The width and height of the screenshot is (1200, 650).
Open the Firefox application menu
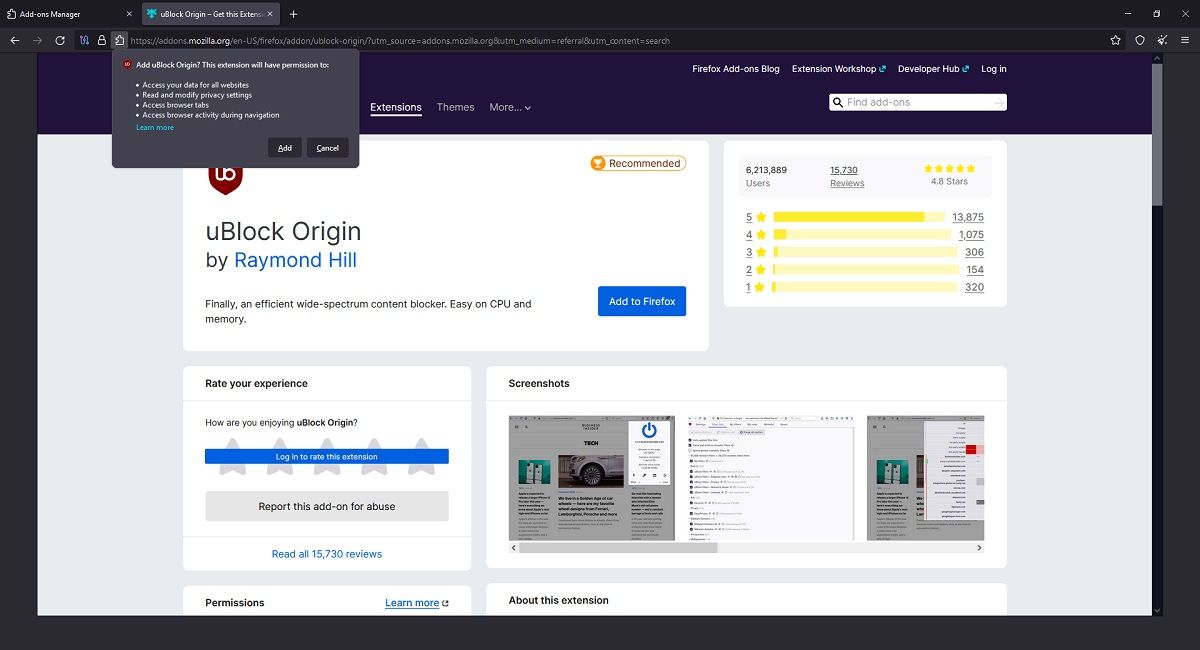1186,41
